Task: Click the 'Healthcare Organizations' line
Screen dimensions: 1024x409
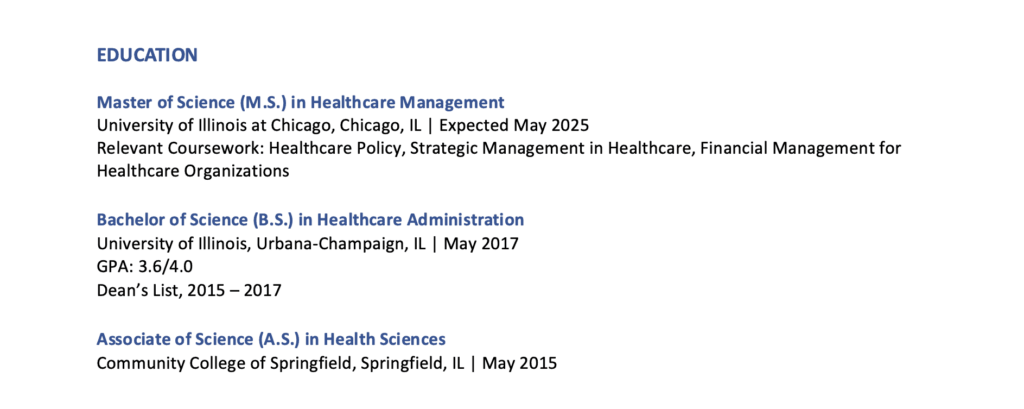Action: [x=193, y=171]
